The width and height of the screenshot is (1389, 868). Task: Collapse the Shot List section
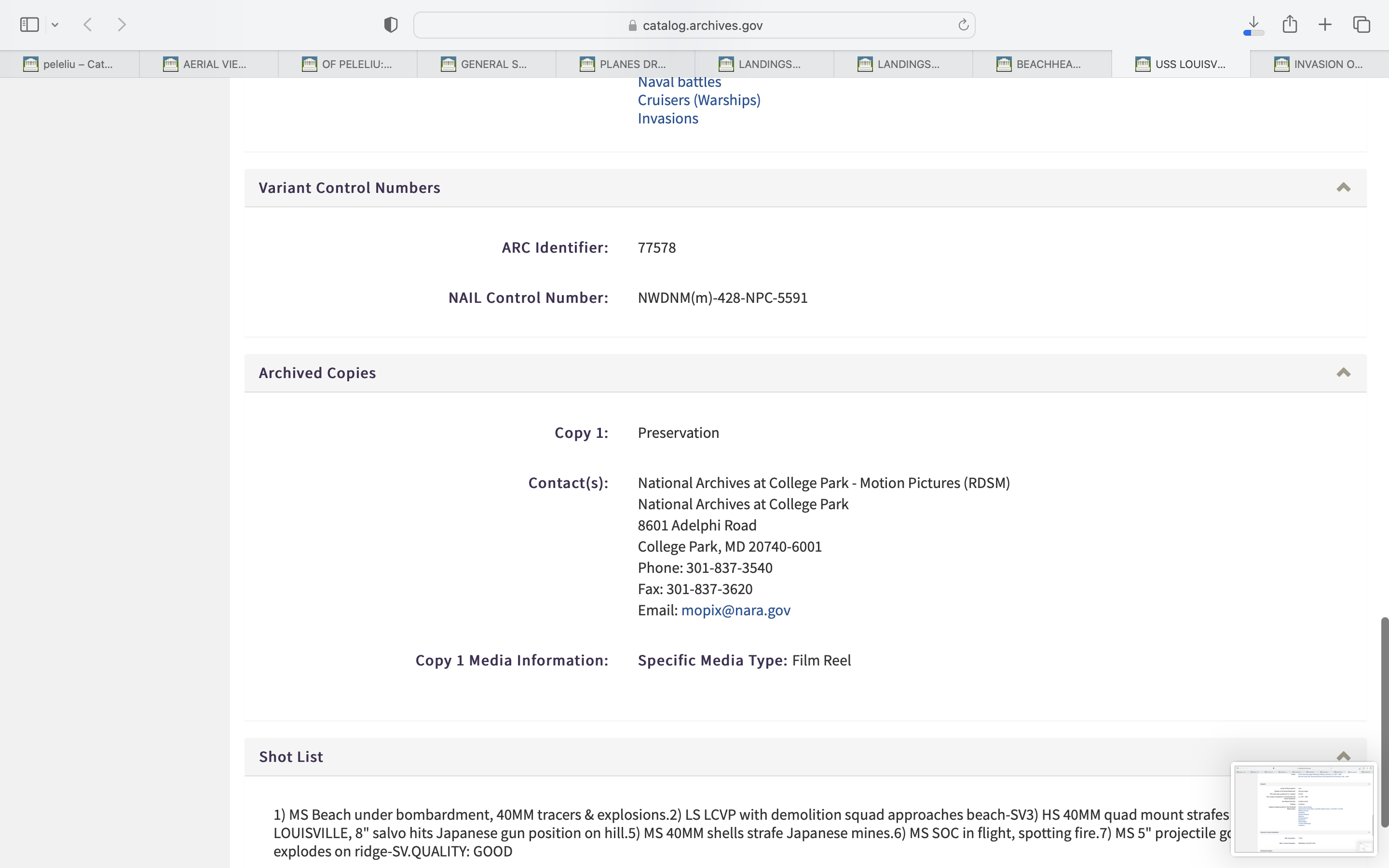[1343, 756]
